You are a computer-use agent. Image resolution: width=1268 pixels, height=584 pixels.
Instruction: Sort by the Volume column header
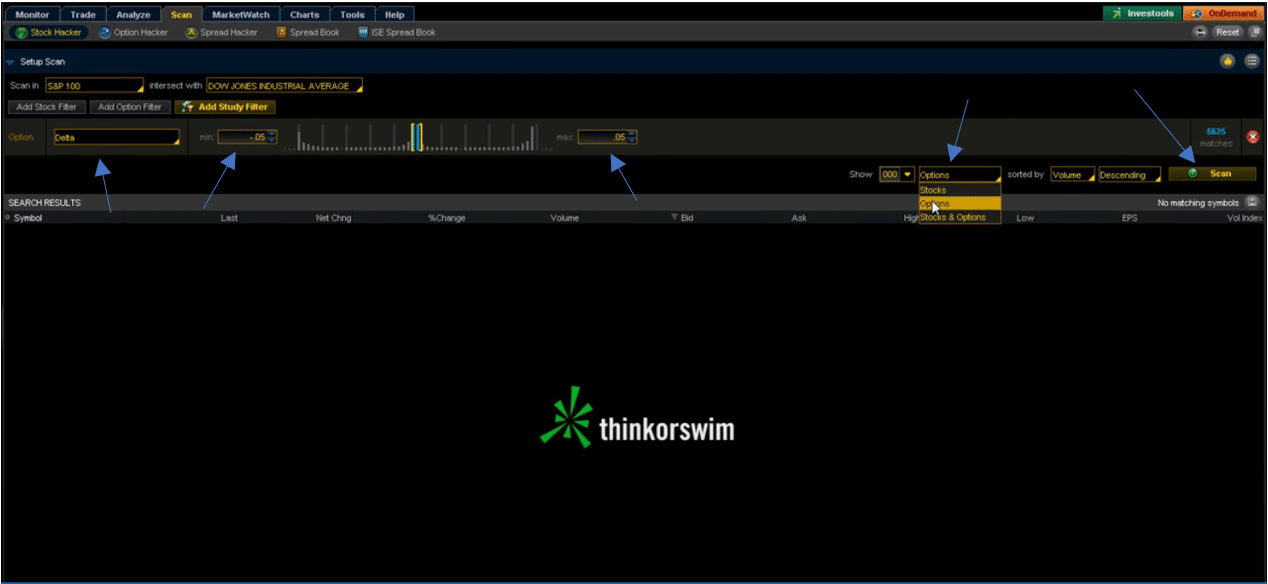(x=564, y=218)
